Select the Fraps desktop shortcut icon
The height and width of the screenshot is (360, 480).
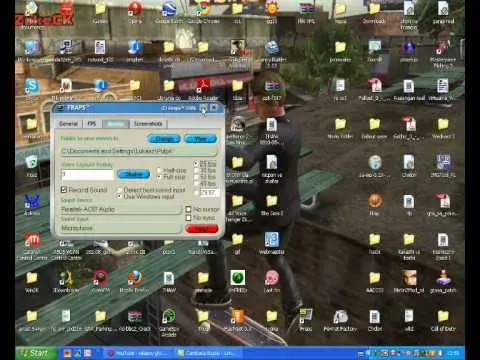pyautogui.click(x=305, y=320)
